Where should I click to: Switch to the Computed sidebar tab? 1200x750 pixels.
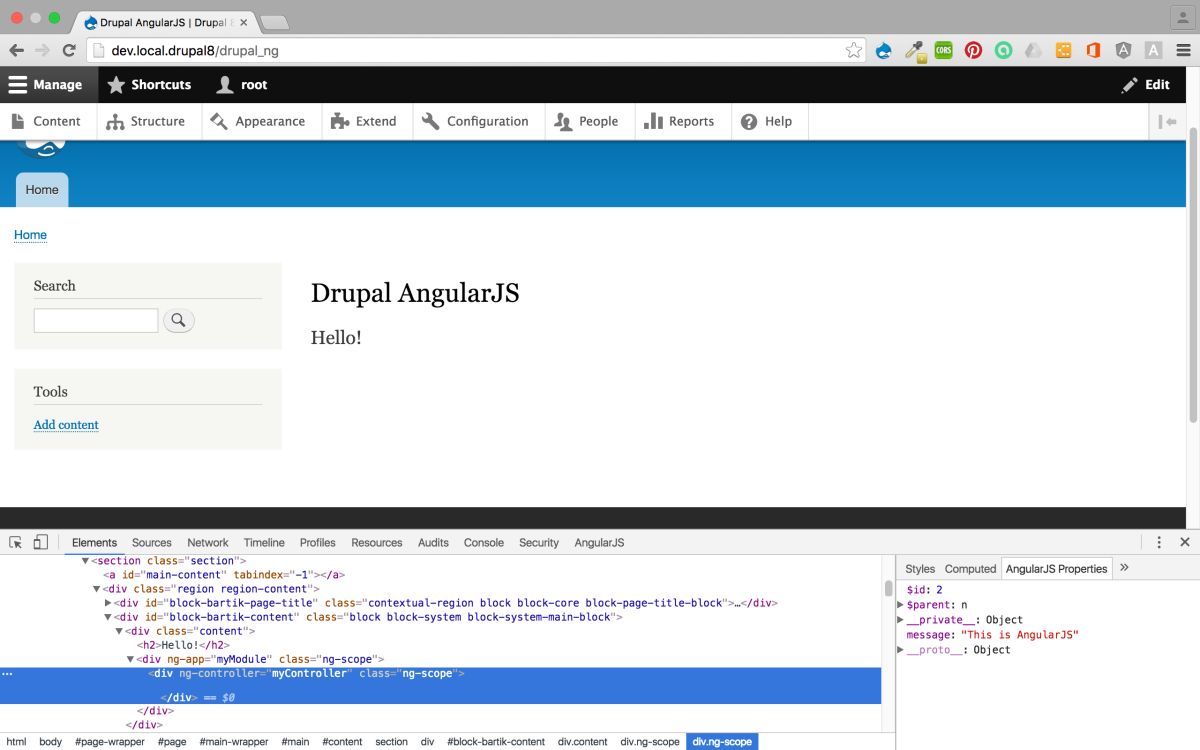point(970,569)
